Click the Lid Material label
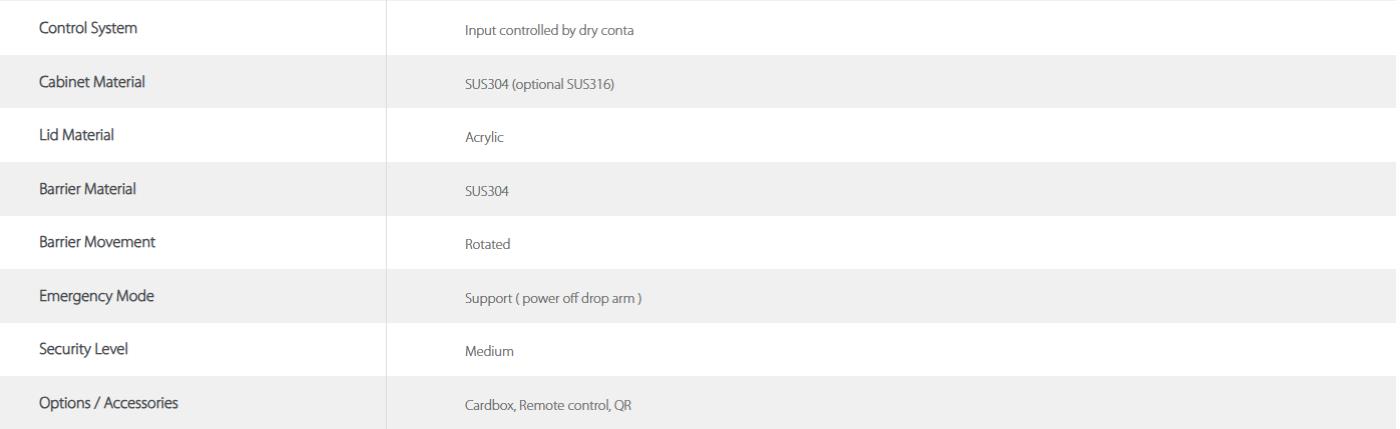Image resolution: width=1400 pixels, height=429 pixels. [76, 135]
